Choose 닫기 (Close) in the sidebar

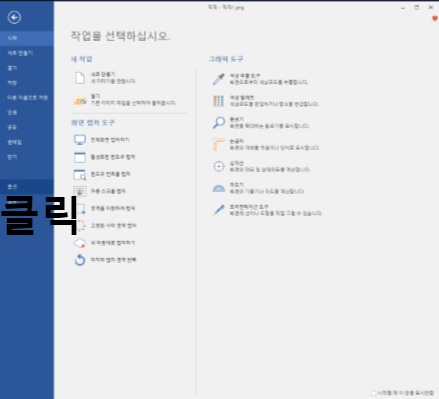pos(27,157)
